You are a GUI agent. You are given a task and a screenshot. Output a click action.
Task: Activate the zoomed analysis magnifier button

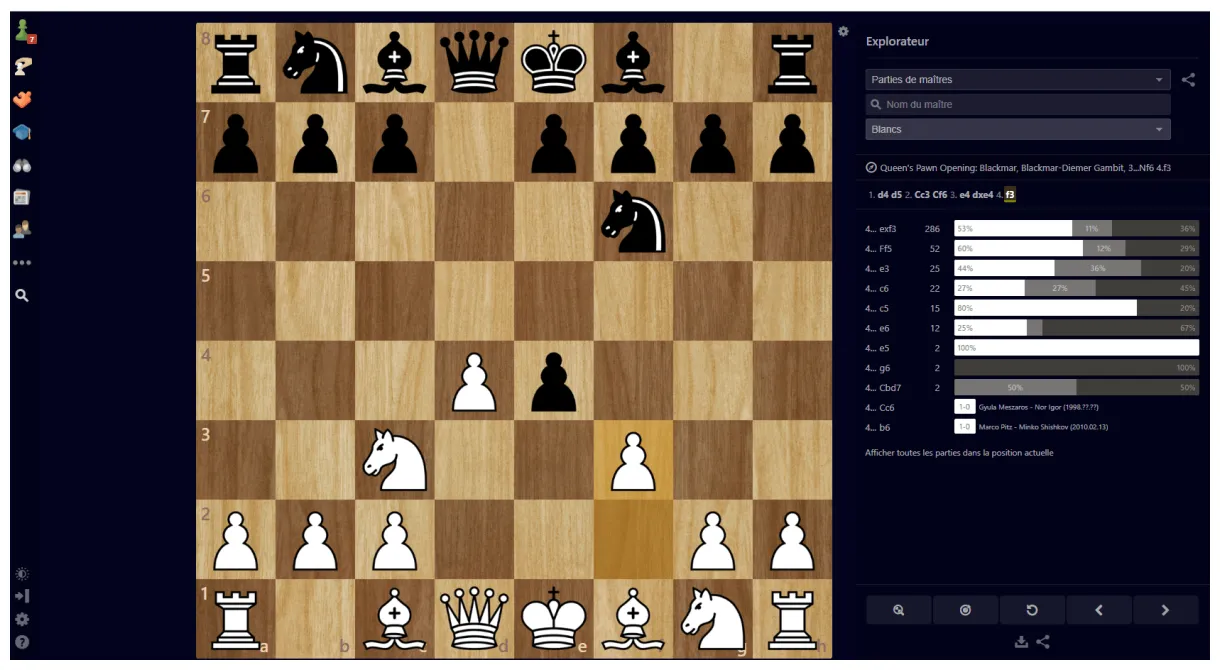[x=897, y=609]
